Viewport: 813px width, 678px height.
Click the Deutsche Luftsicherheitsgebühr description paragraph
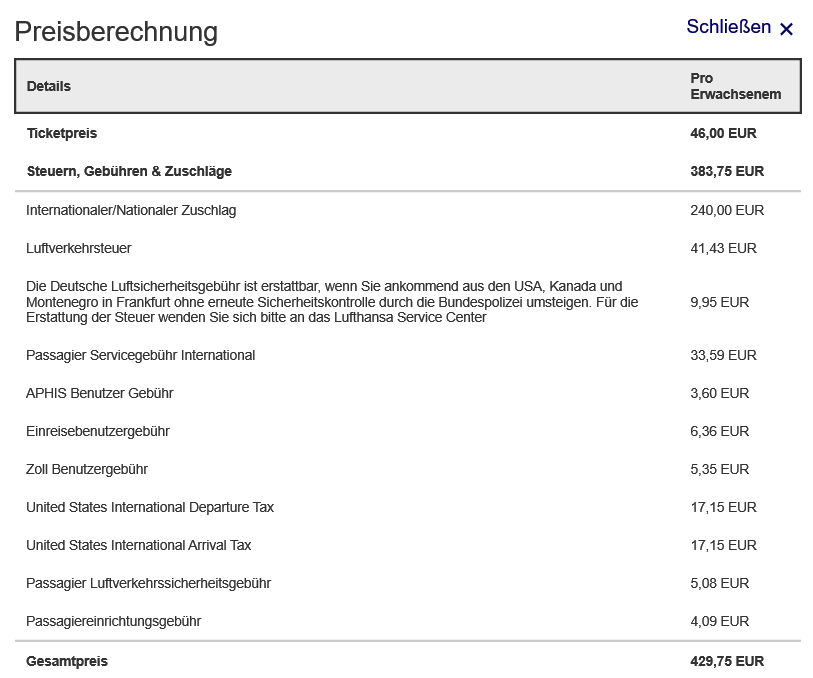pyautogui.click(x=332, y=302)
